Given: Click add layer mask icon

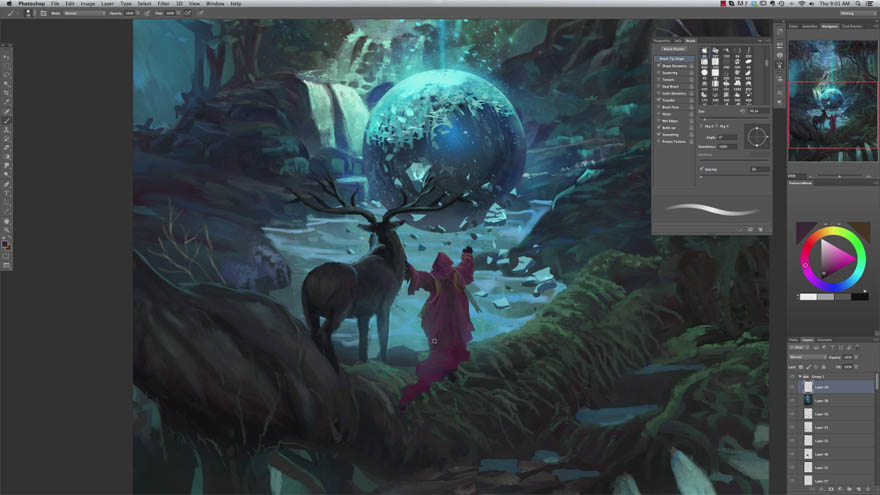Looking at the screenshot, I should pyautogui.click(x=831, y=489).
